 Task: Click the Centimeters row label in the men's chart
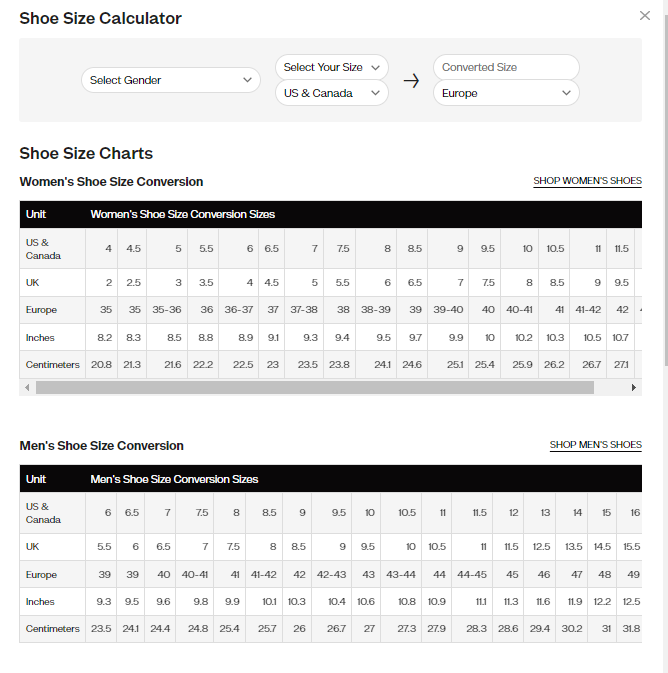click(52, 629)
